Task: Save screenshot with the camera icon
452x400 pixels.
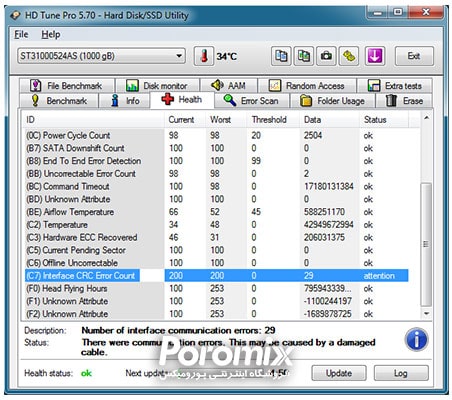Action: [326, 56]
